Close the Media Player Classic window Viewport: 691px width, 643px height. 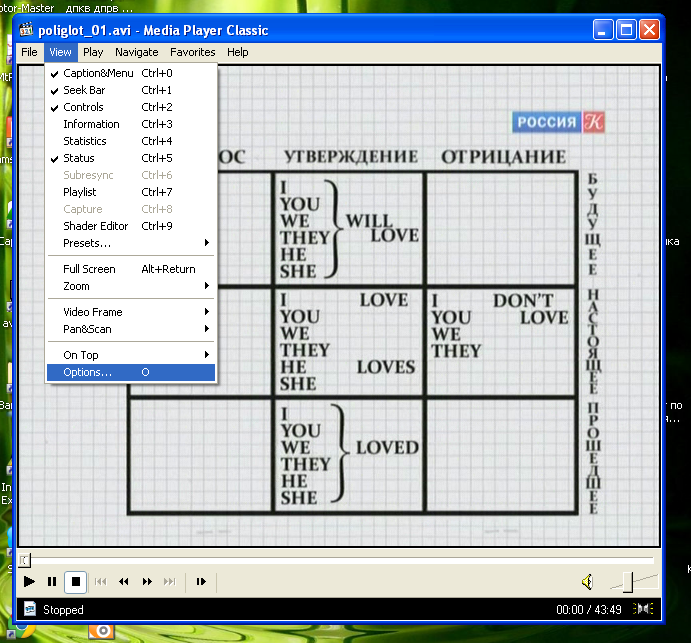[649, 30]
